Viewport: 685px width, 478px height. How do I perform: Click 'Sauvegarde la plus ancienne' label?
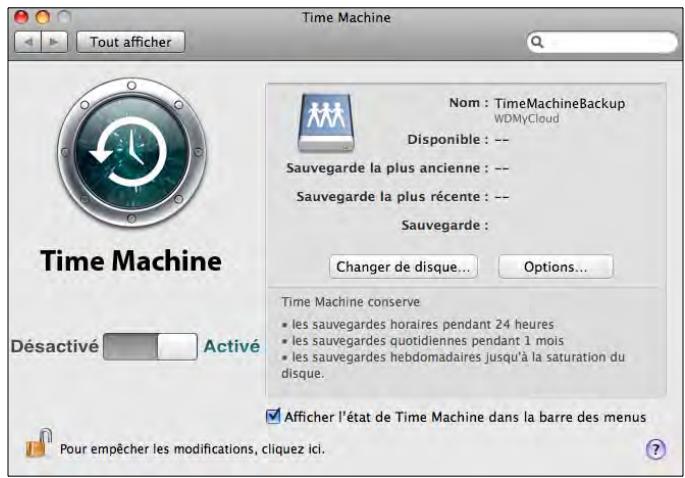click(x=387, y=168)
